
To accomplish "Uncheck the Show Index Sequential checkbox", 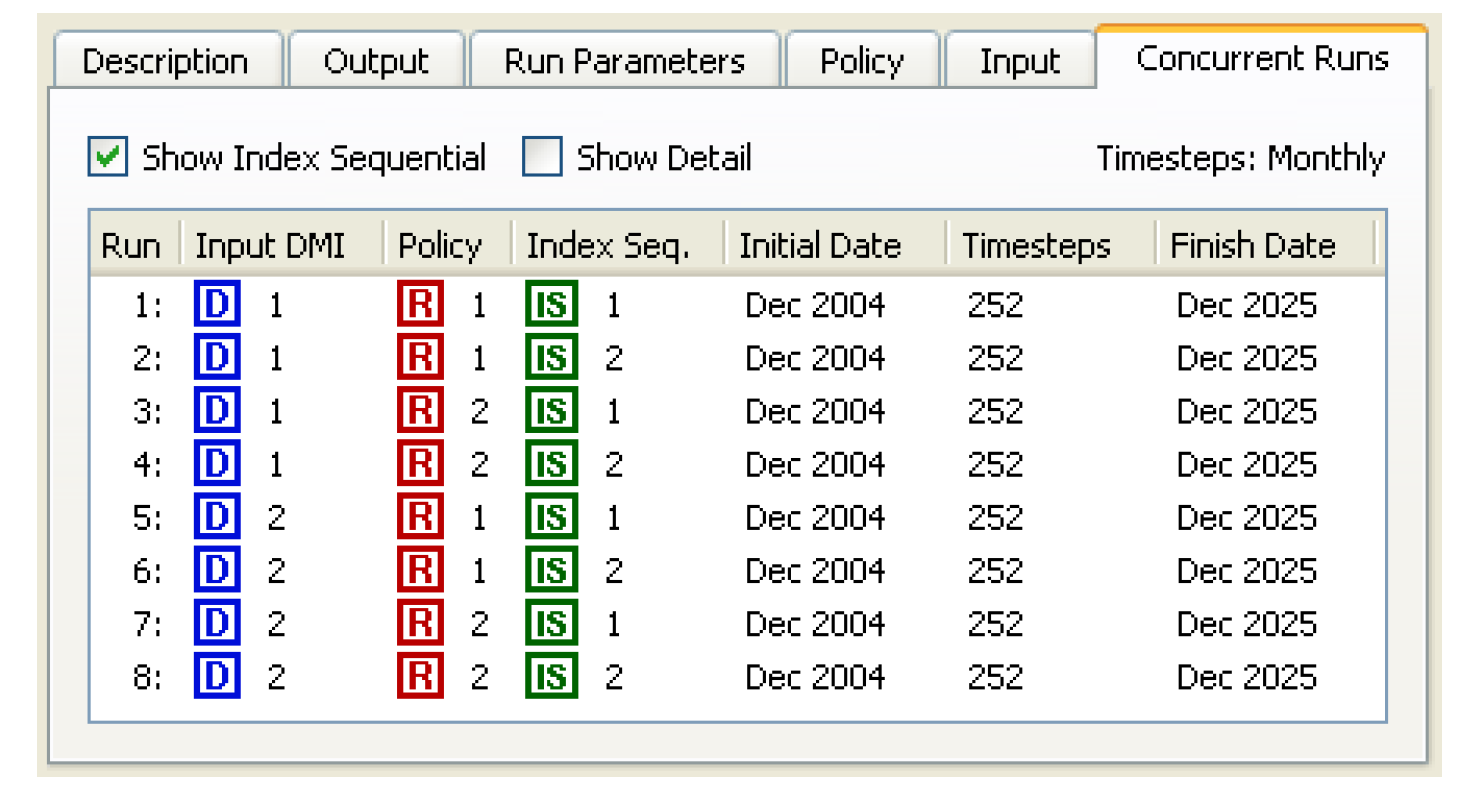I will pos(107,158).
